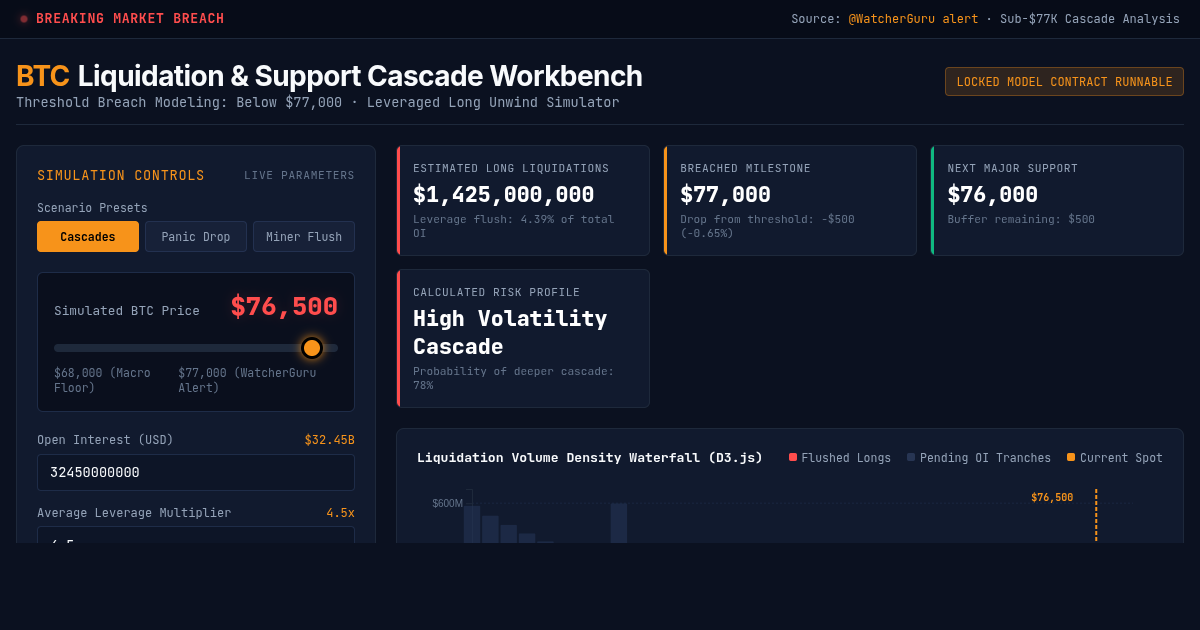Click the $32.45B open interest value
Image resolution: width=1200 pixels, height=630 pixels.
(329, 440)
